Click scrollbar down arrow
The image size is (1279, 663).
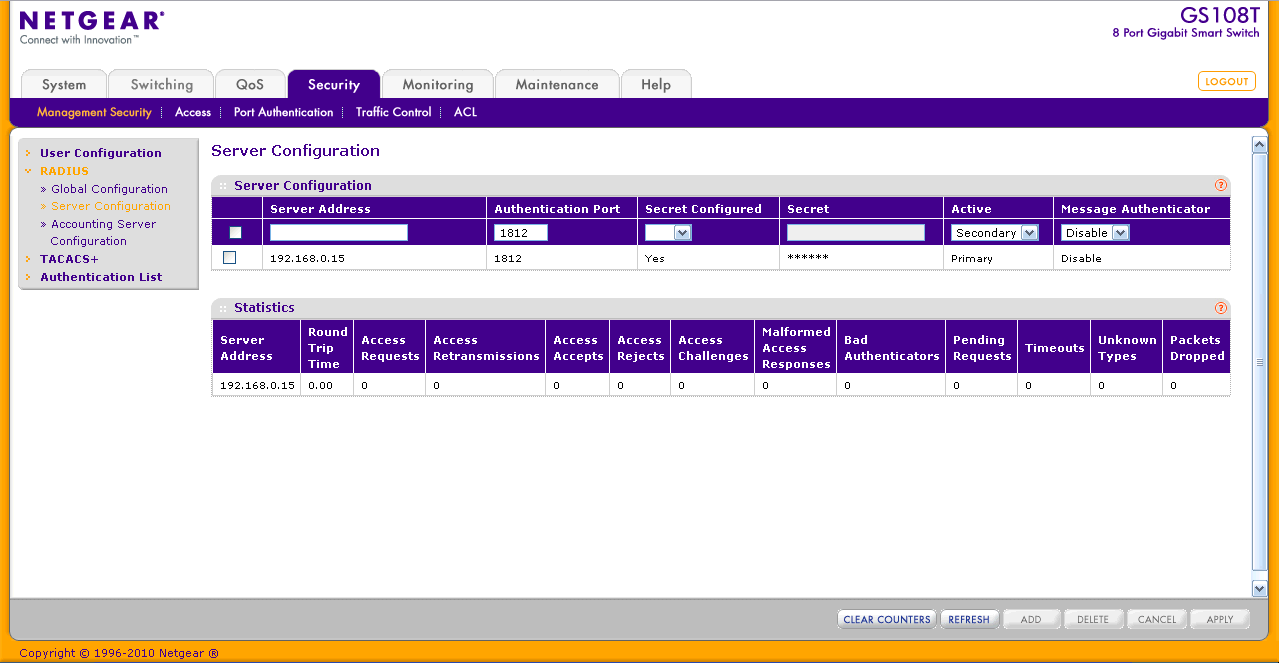(1259, 589)
